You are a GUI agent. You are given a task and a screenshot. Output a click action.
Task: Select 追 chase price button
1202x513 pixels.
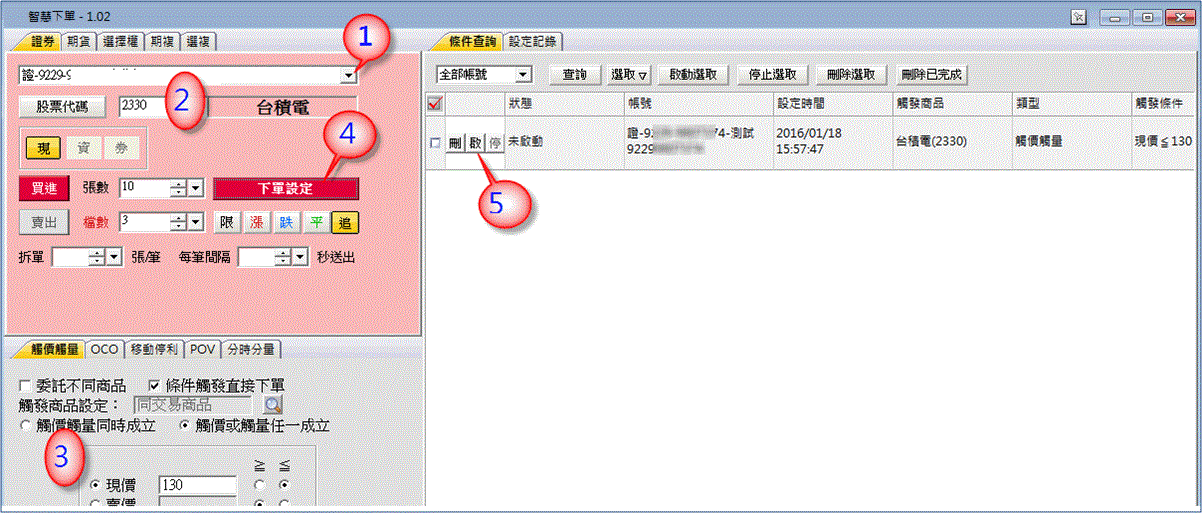point(345,222)
